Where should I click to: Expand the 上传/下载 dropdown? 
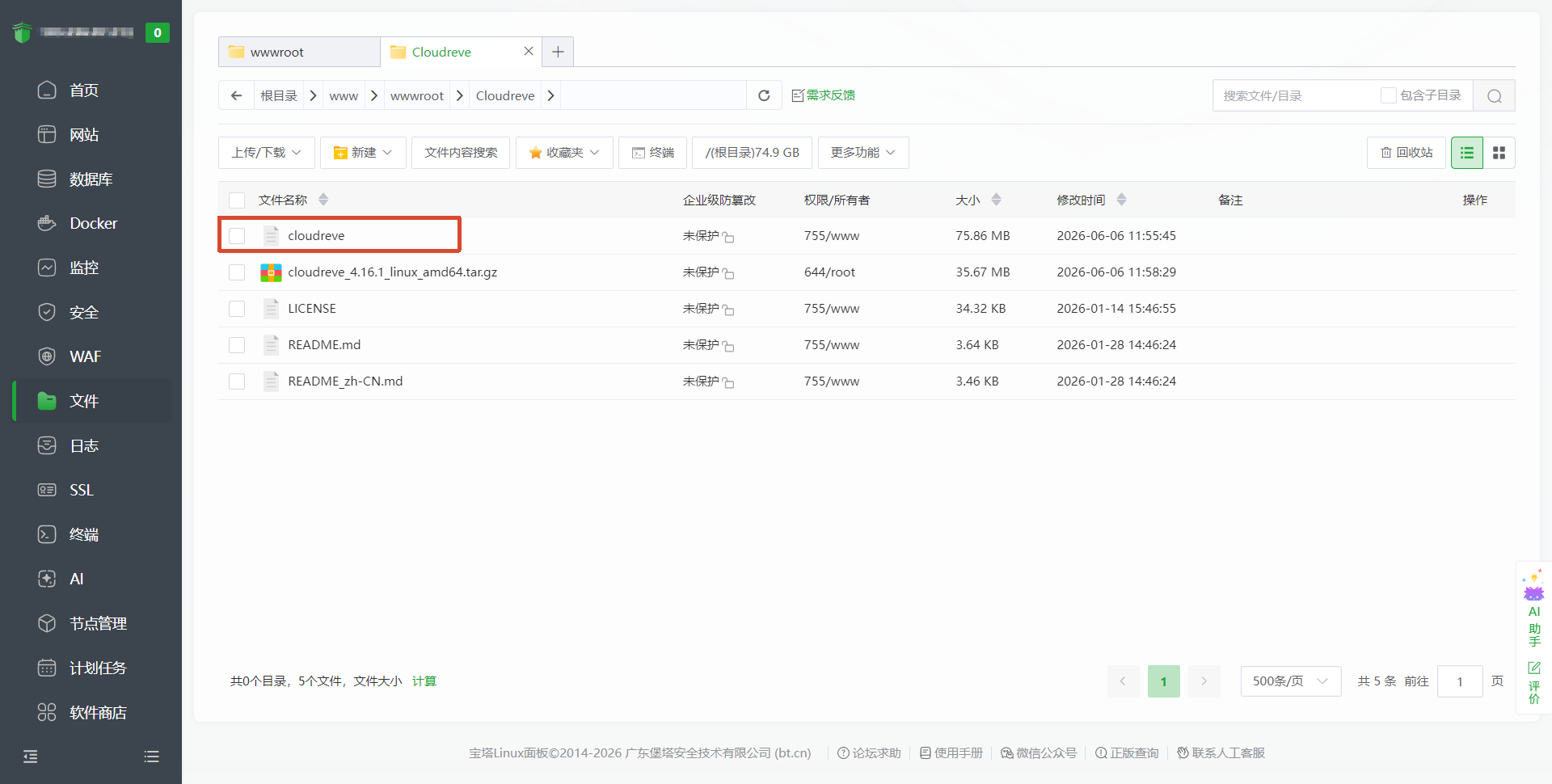[266, 153]
